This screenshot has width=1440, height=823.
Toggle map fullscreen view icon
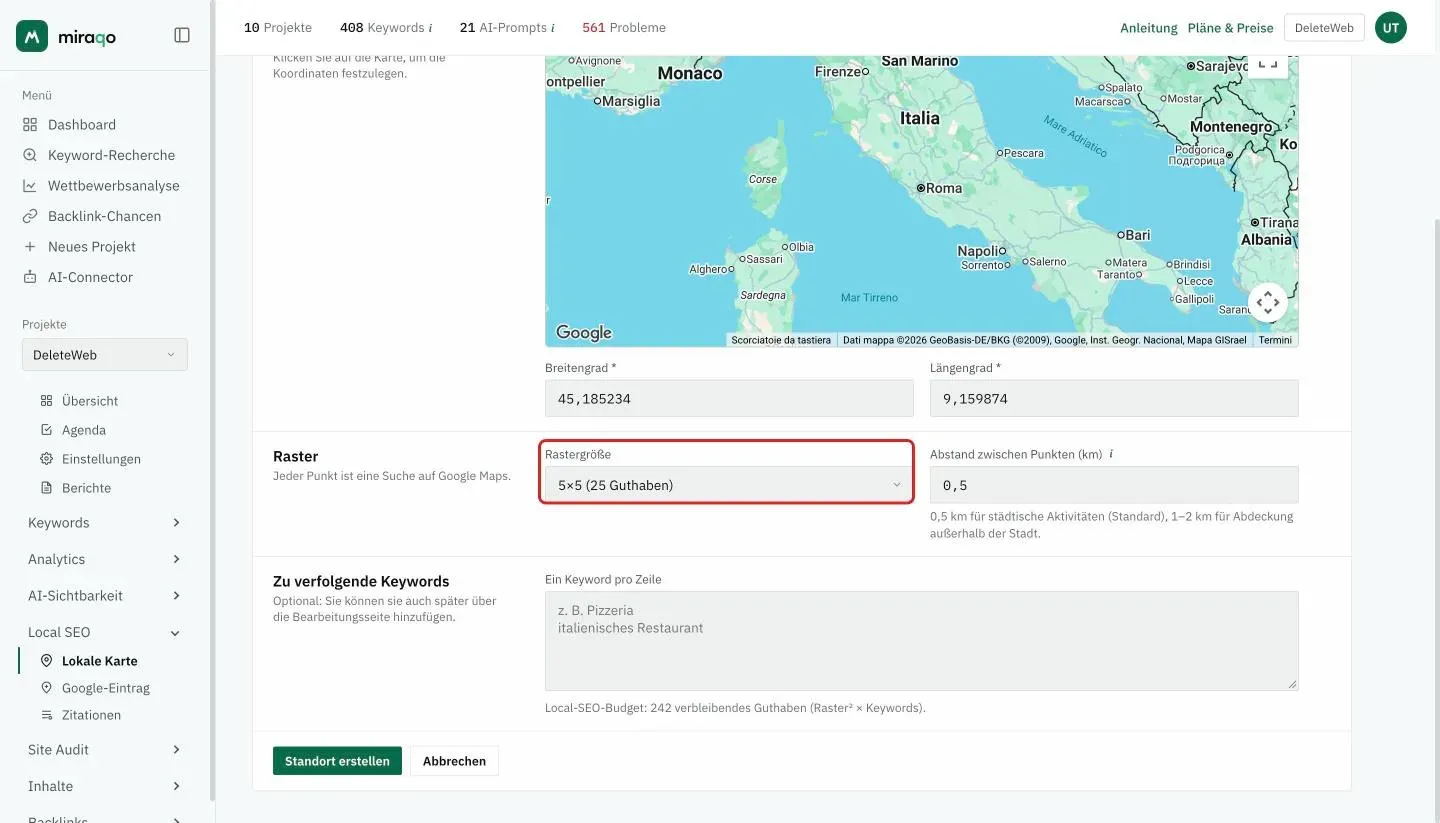click(1267, 63)
